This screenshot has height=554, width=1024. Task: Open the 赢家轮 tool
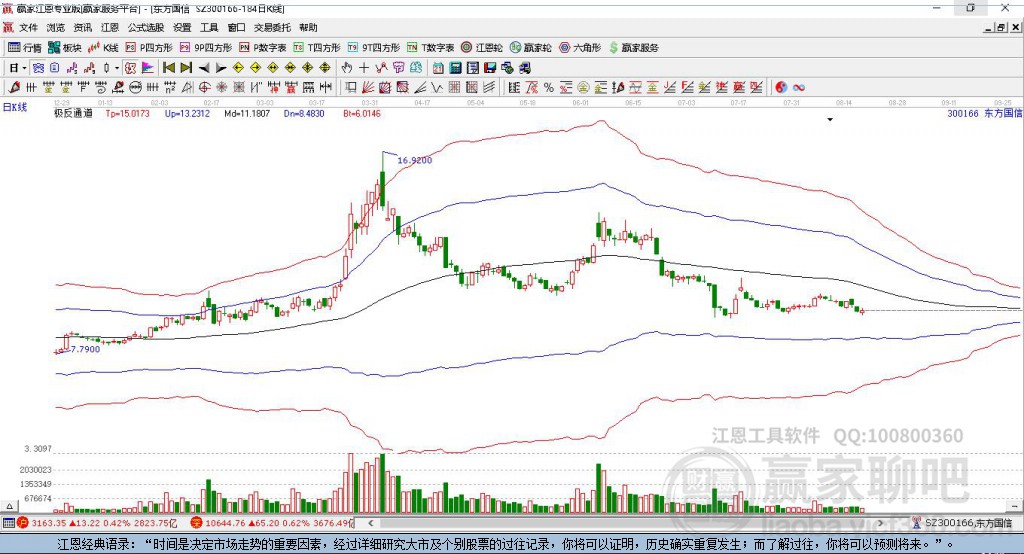pos(531,48)
